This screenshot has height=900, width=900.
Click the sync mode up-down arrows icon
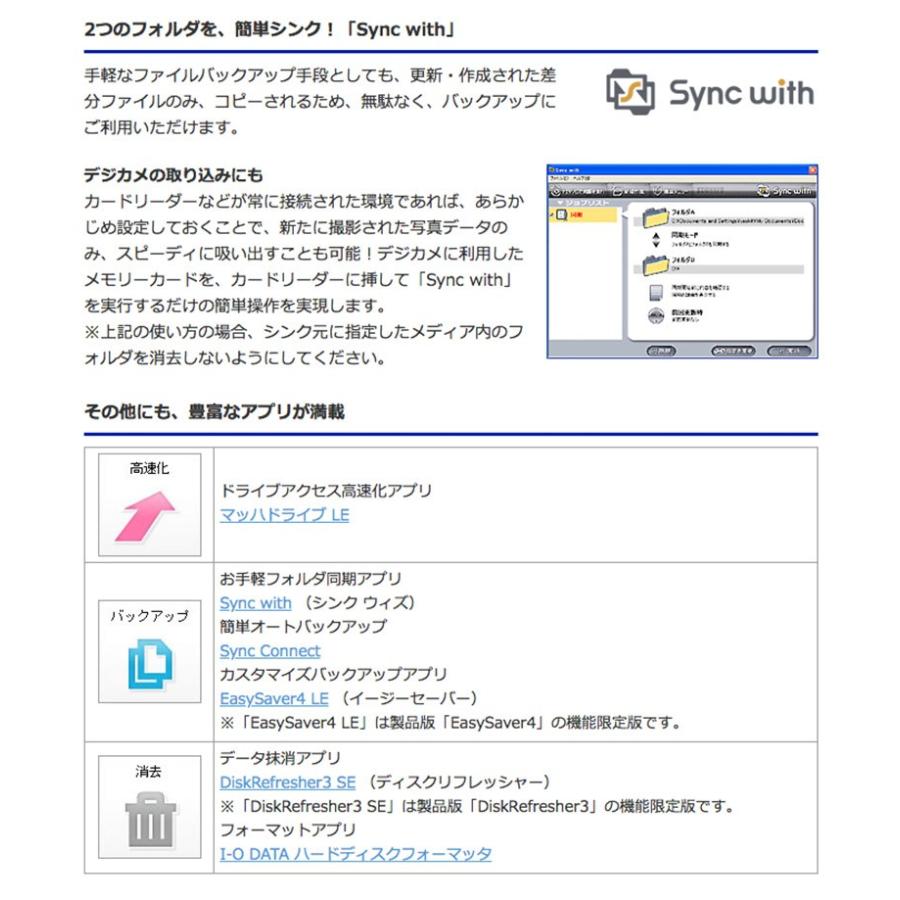pos(655,240)
